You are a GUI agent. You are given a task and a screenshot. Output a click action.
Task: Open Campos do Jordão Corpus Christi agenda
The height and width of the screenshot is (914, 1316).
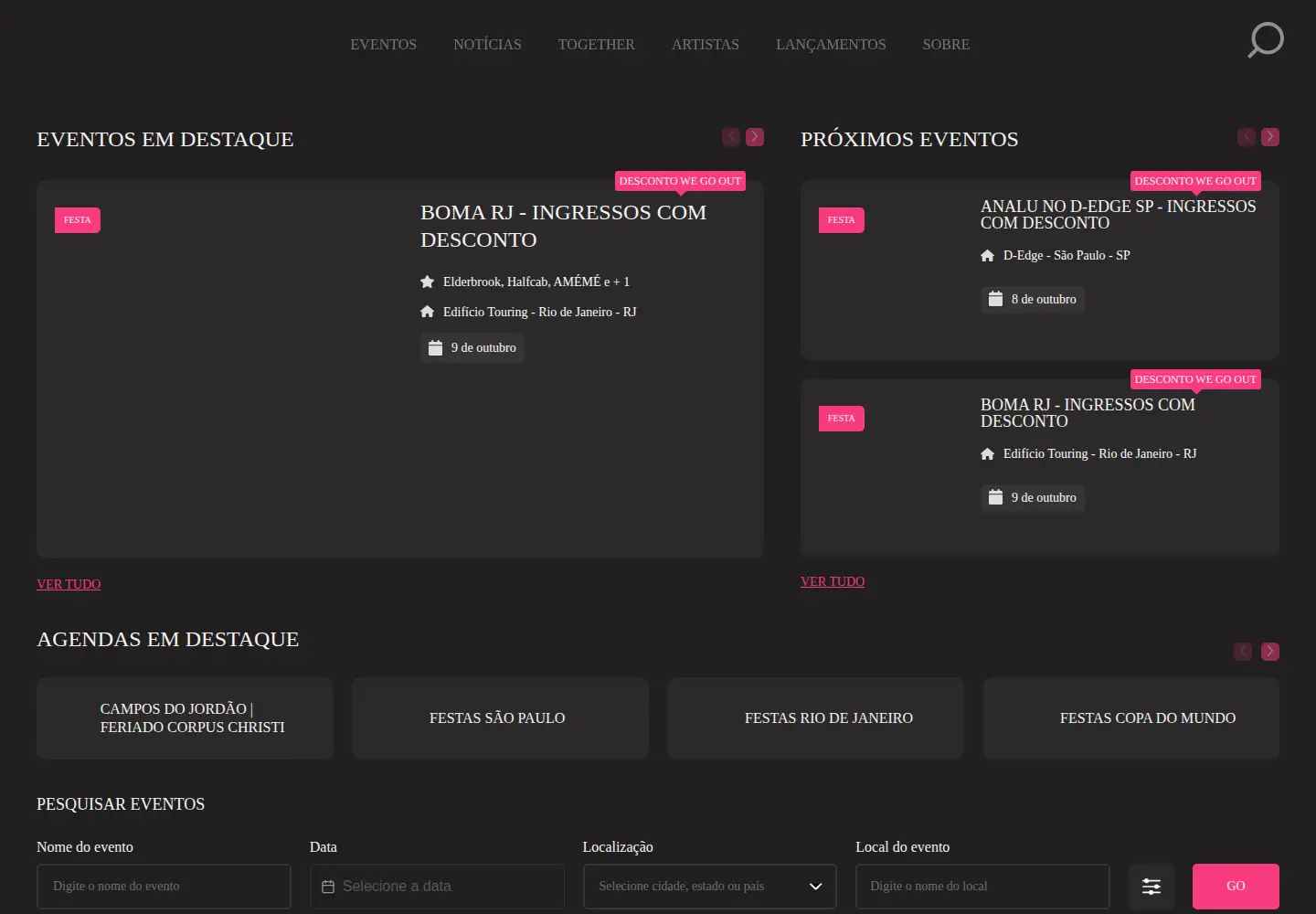[x=185, y=718]
